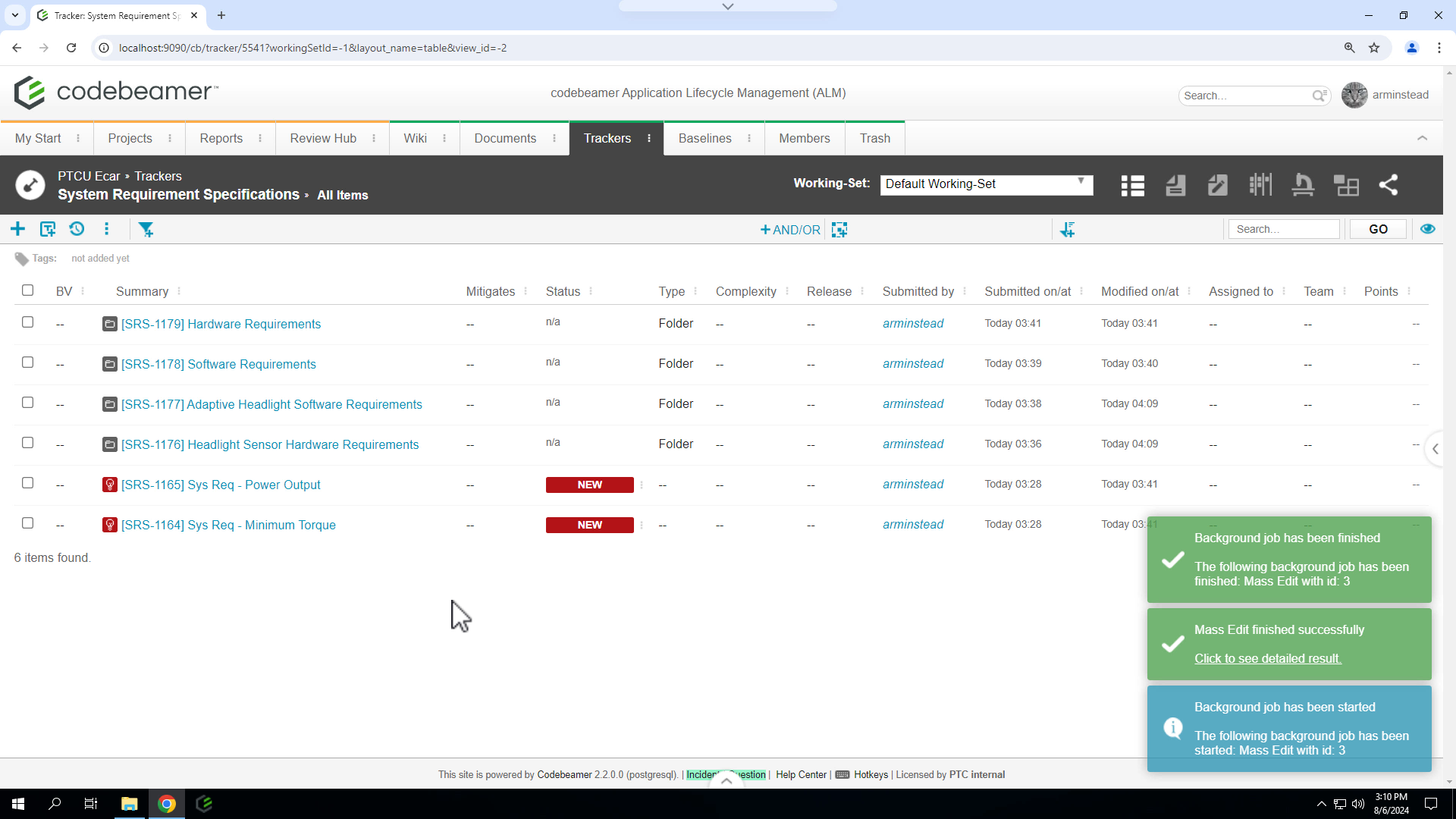
Task: Open the Reports tab
Action: tap(221, 138)
